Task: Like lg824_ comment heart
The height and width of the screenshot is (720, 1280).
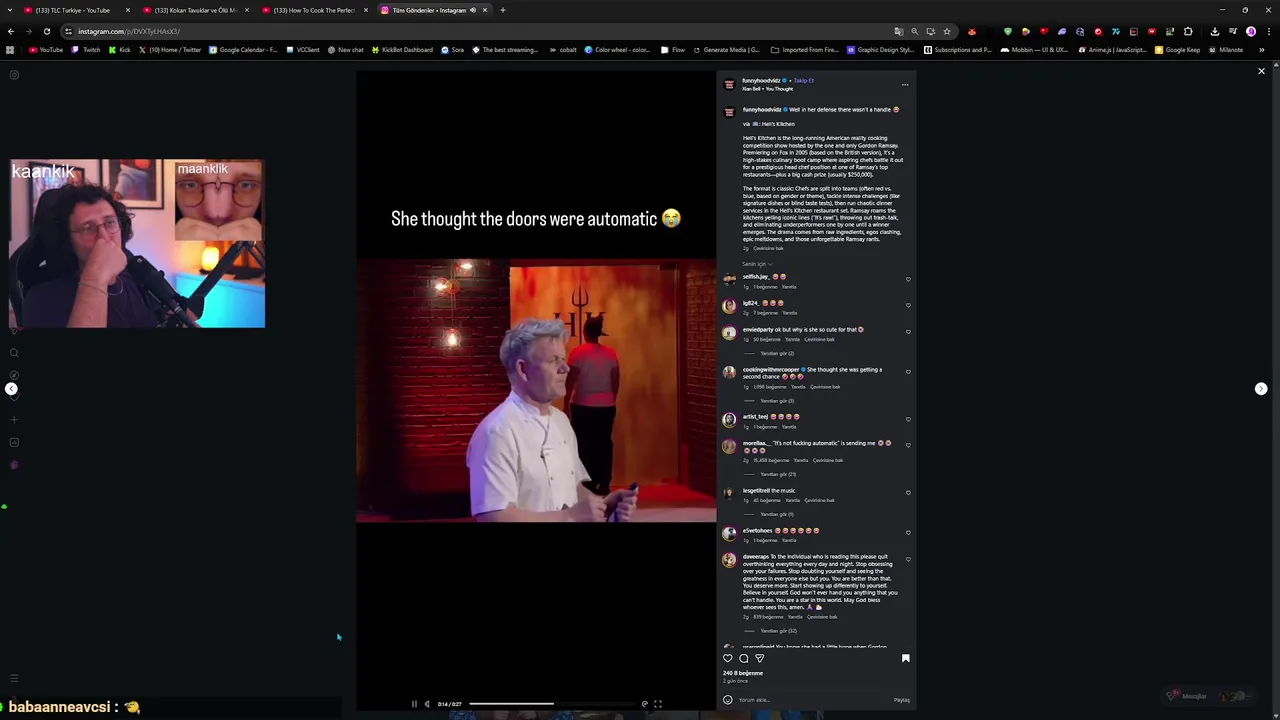Action: (908, 305)
